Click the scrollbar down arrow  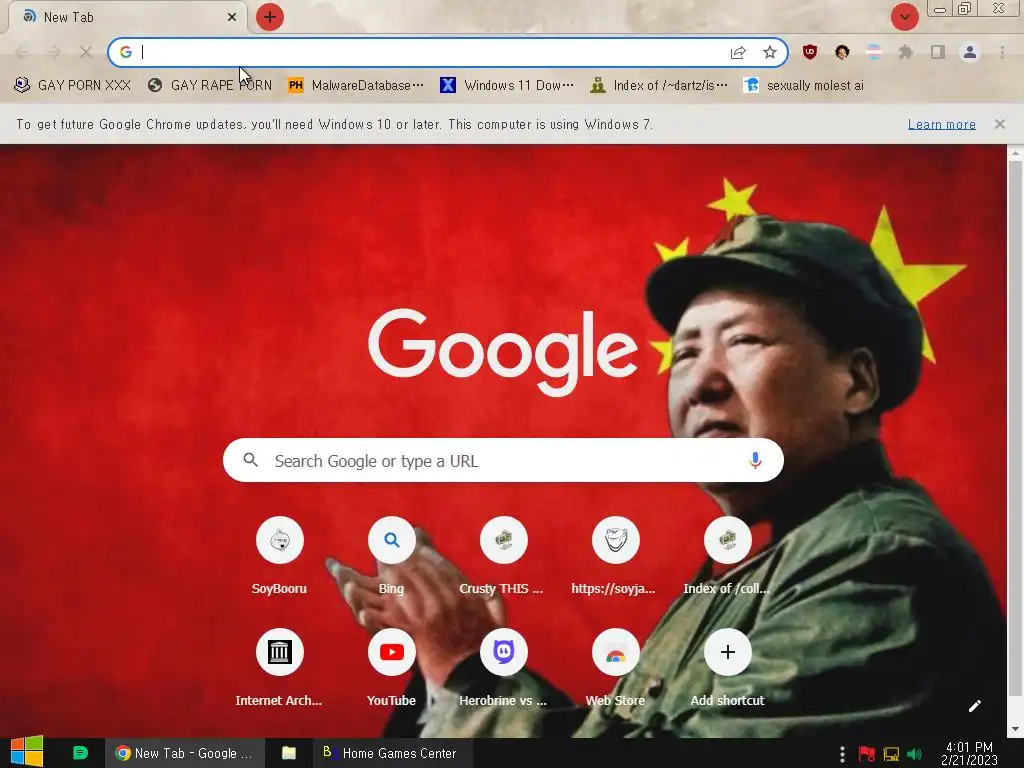pos(1014,729)
